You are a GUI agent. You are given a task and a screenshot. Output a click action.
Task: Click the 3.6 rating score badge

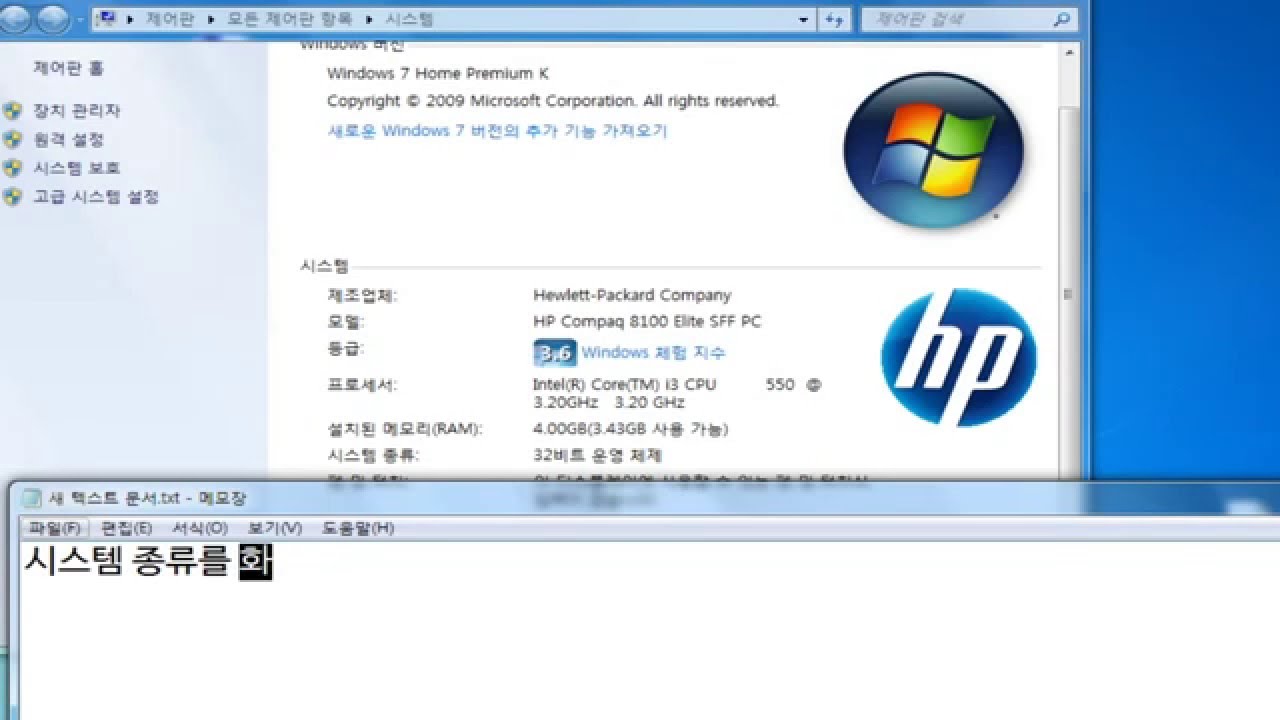[555, 353]
